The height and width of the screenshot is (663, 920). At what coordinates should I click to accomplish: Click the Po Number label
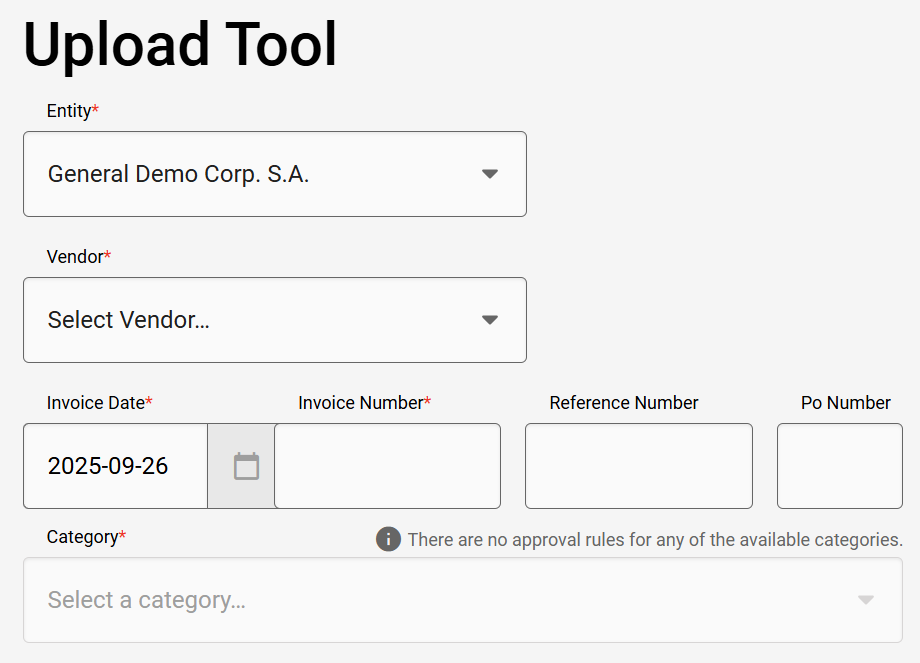(x=845, y=403)
